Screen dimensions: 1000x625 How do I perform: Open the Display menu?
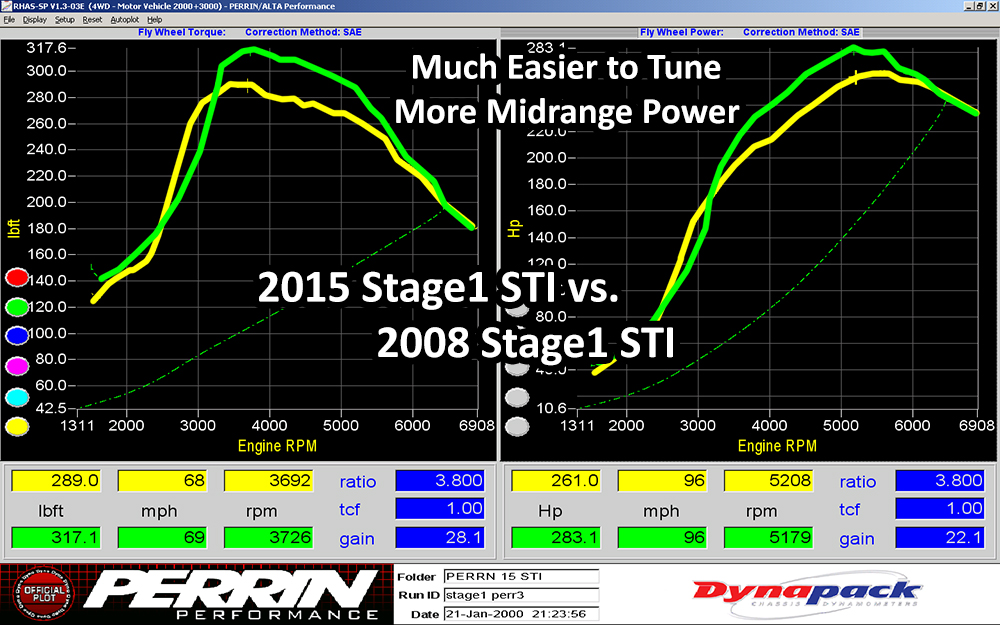(34, 20)
